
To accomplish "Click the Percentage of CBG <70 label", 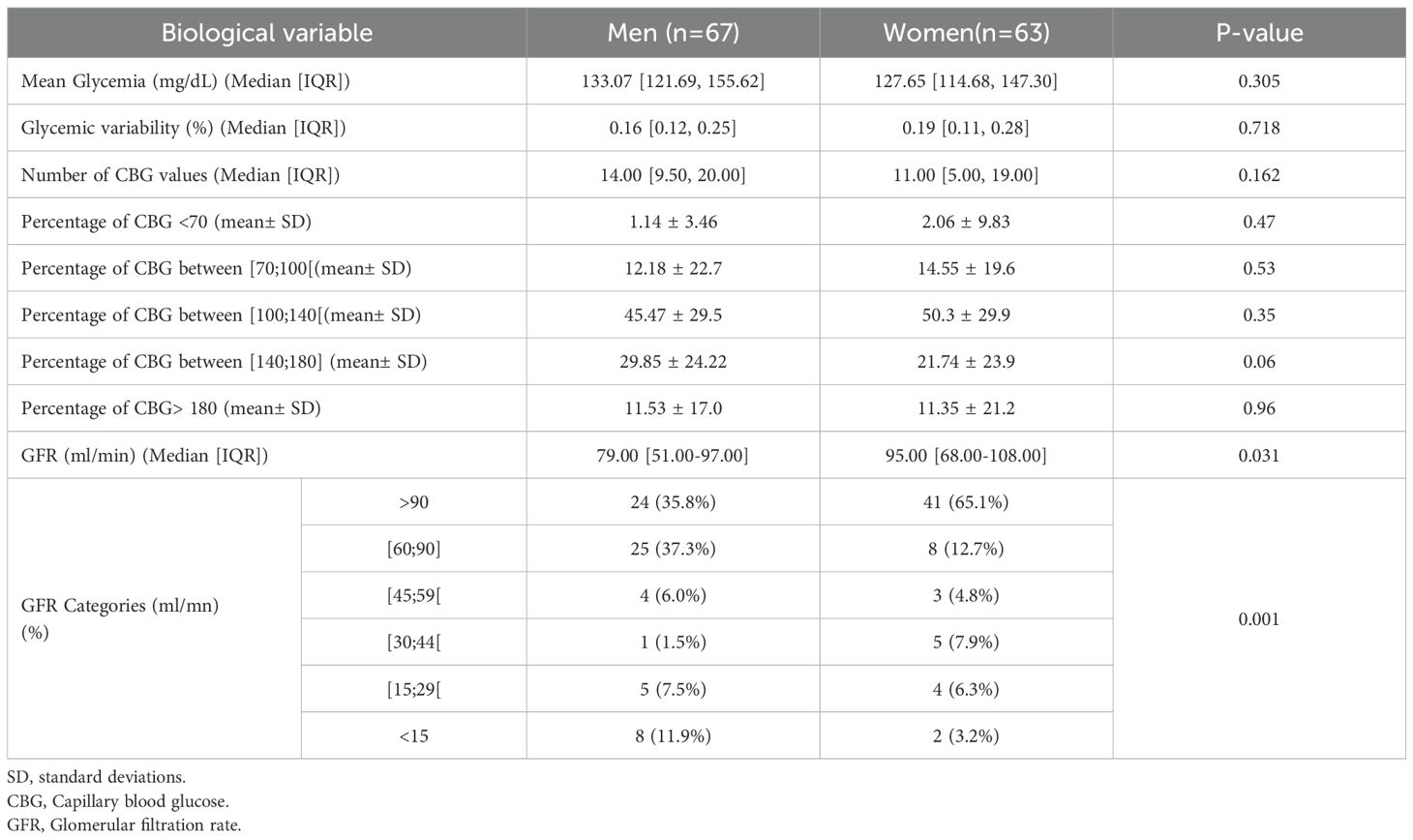I will pyautogui.click(x=166, y=222).
